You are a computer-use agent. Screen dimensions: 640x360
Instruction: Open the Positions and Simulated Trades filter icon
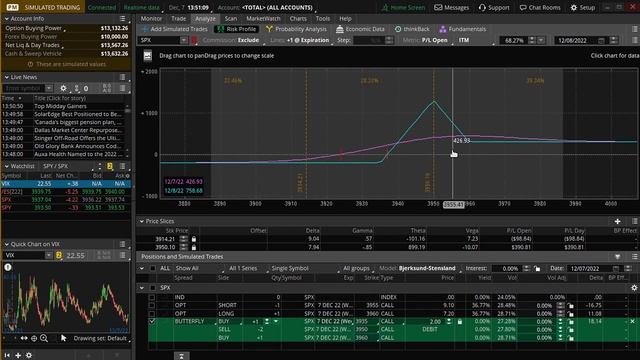click(618, 257)
